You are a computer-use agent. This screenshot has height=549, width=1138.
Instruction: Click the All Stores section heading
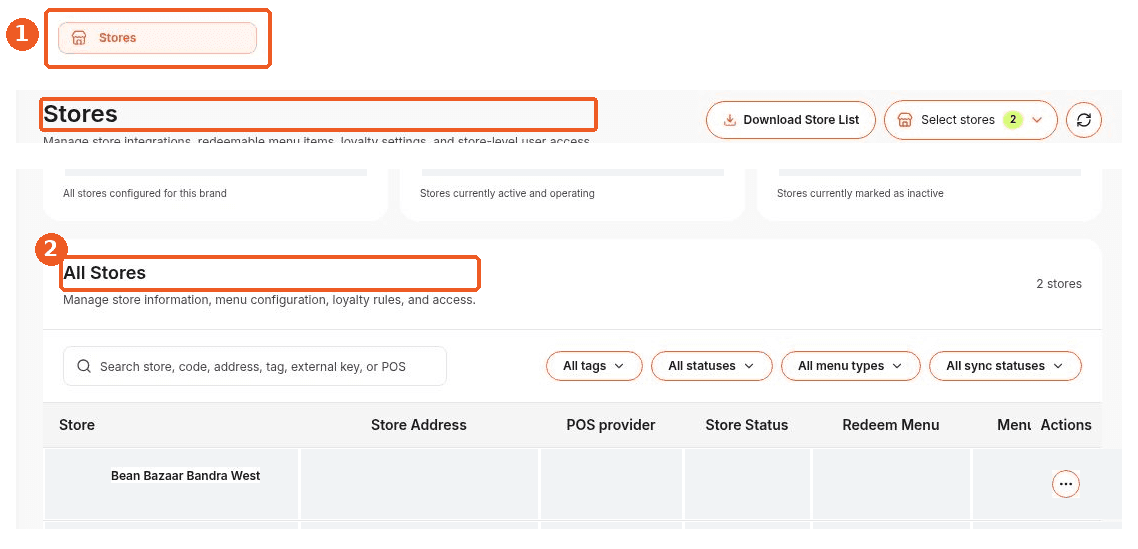point(105,273)
